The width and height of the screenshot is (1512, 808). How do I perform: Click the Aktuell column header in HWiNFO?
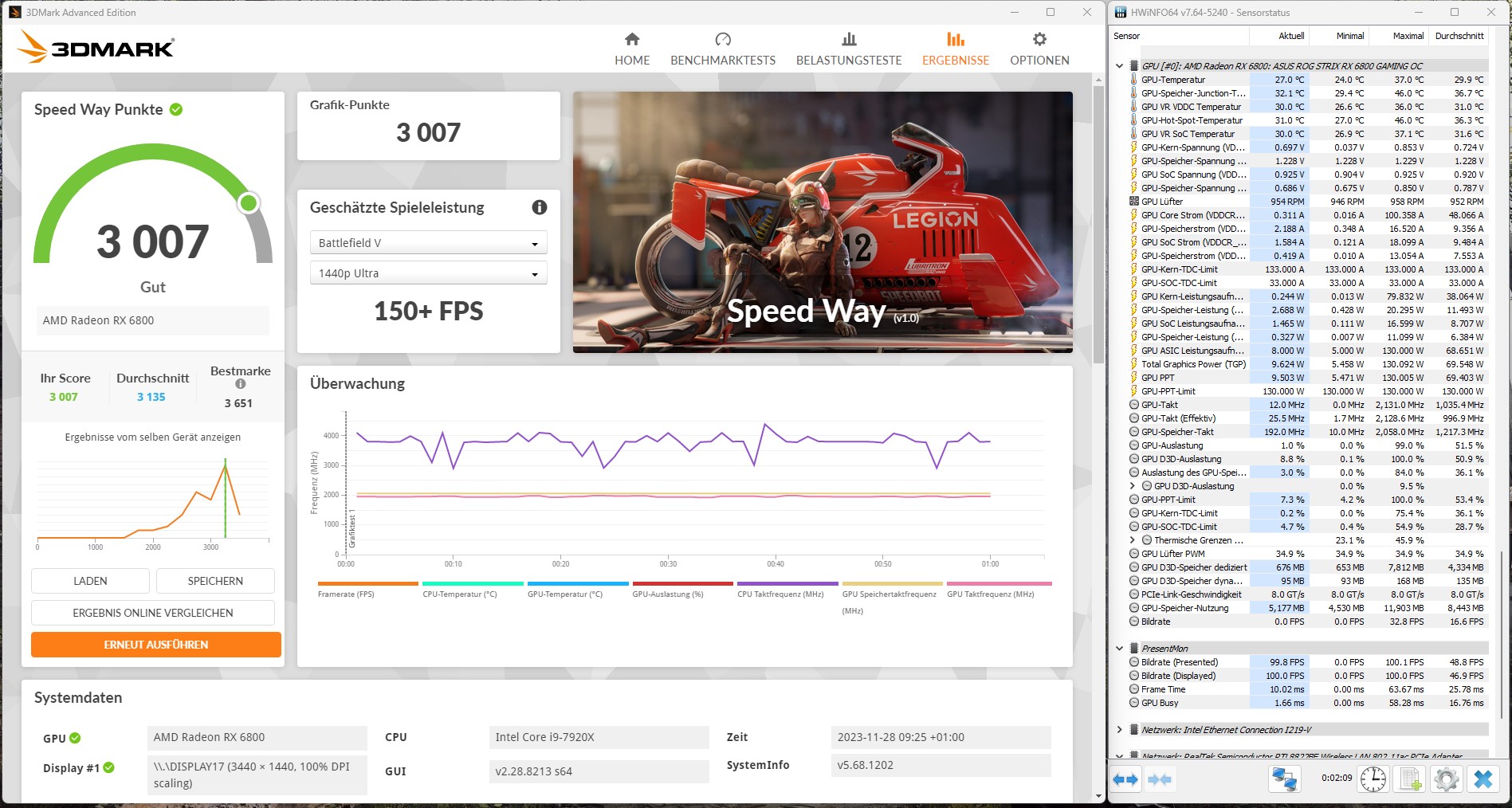[x=1278, y=36]
